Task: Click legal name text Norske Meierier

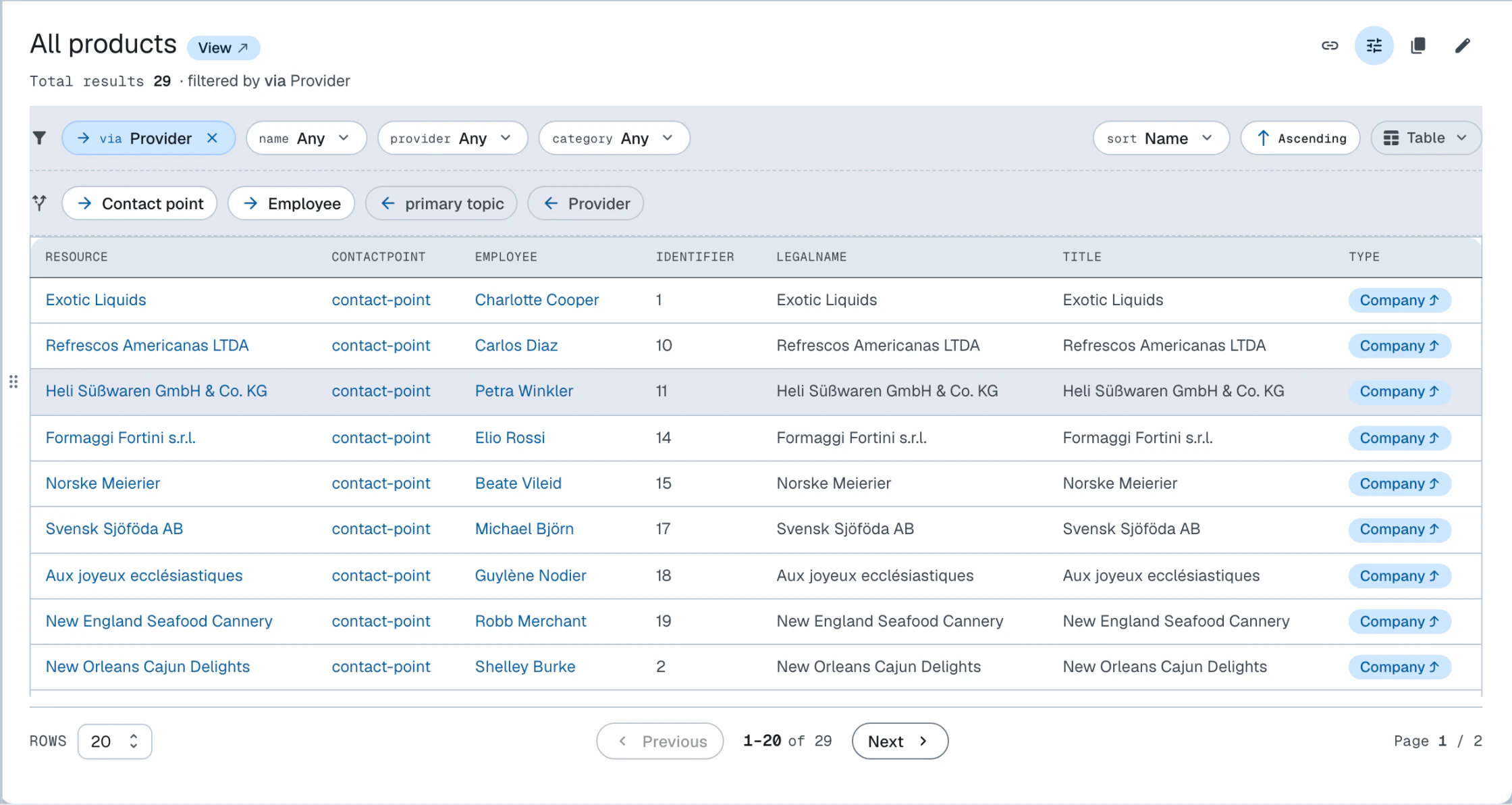Action: tap(834, 483)
